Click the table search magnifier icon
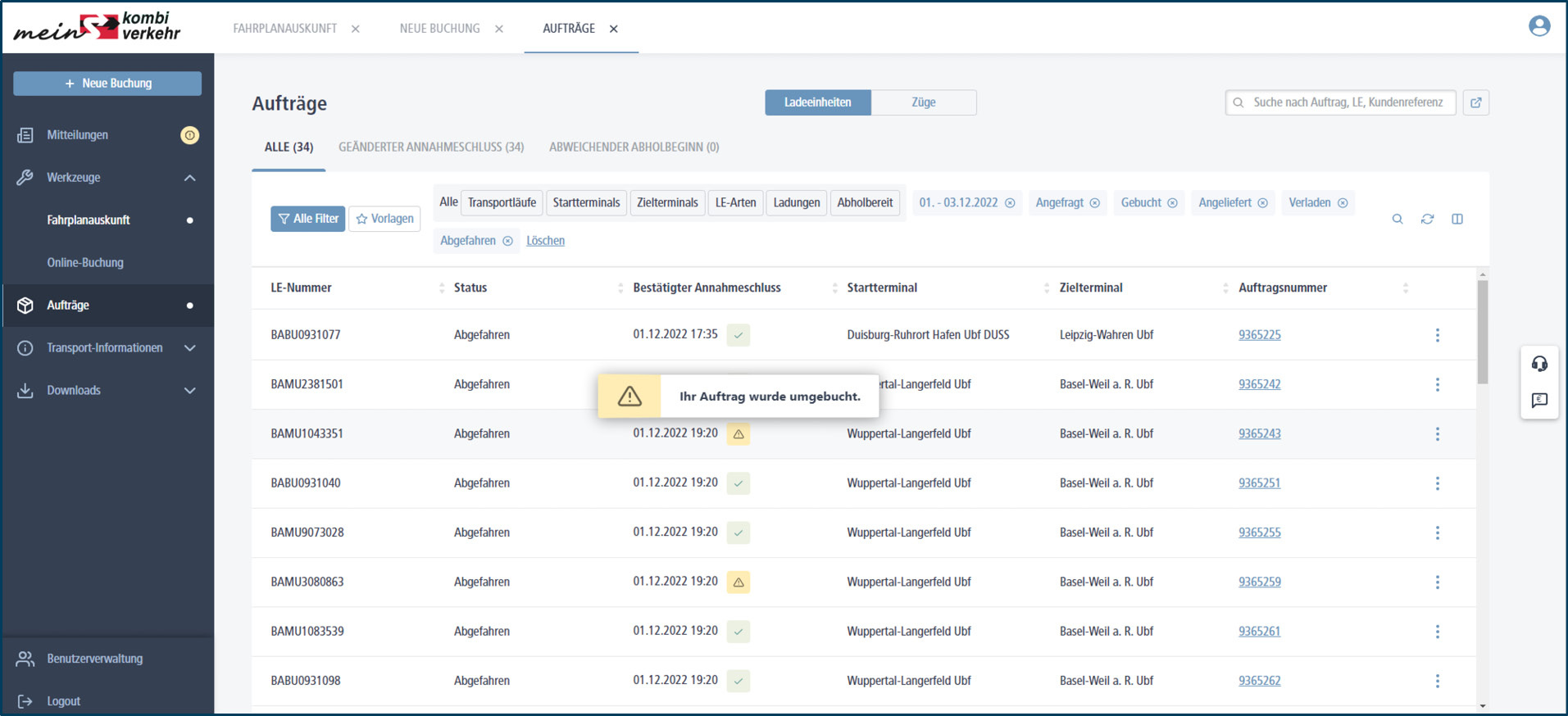Viewport: 1568px width, 716px height. click(1398, 219)
